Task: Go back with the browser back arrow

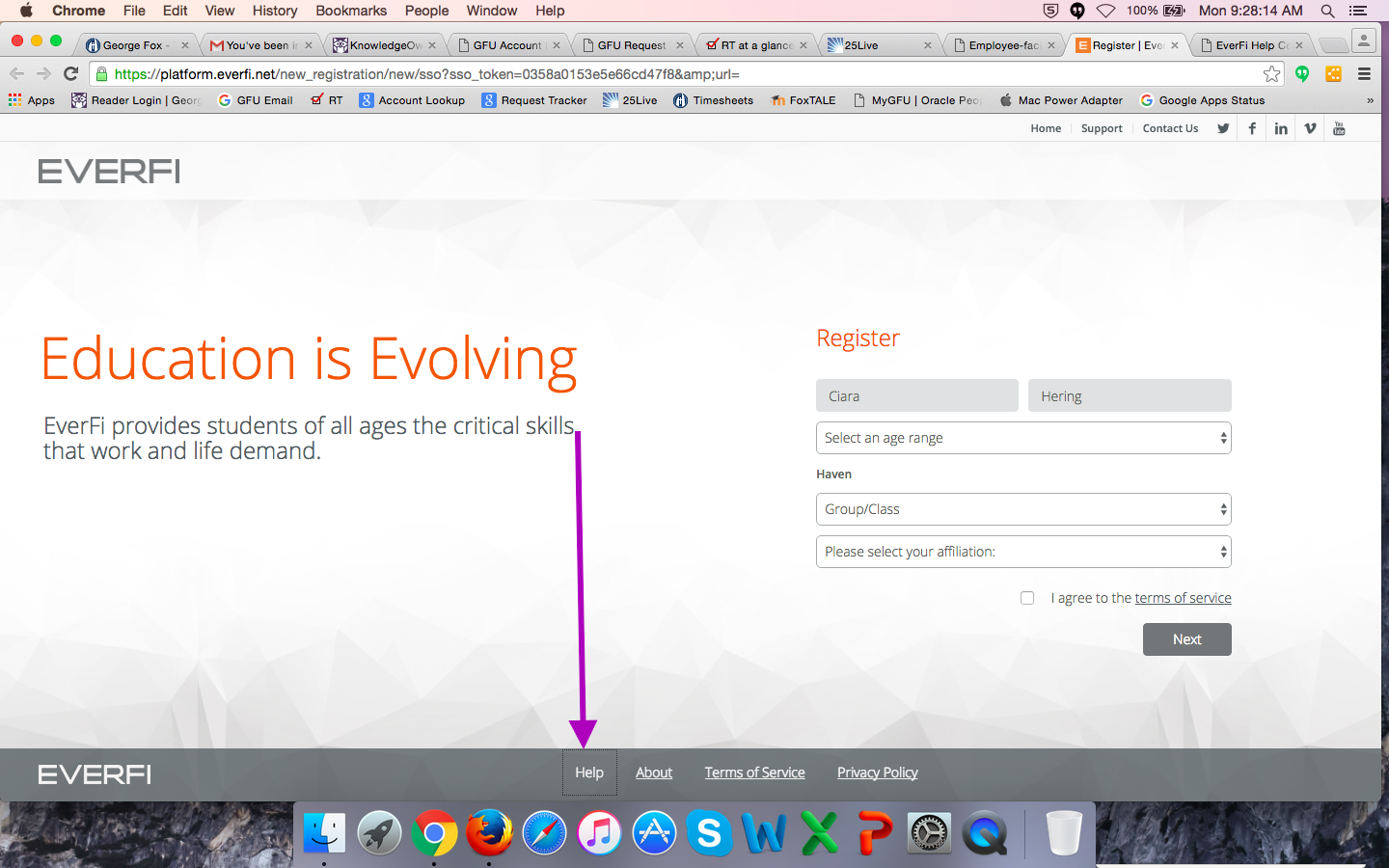Action: pos(17,73)
